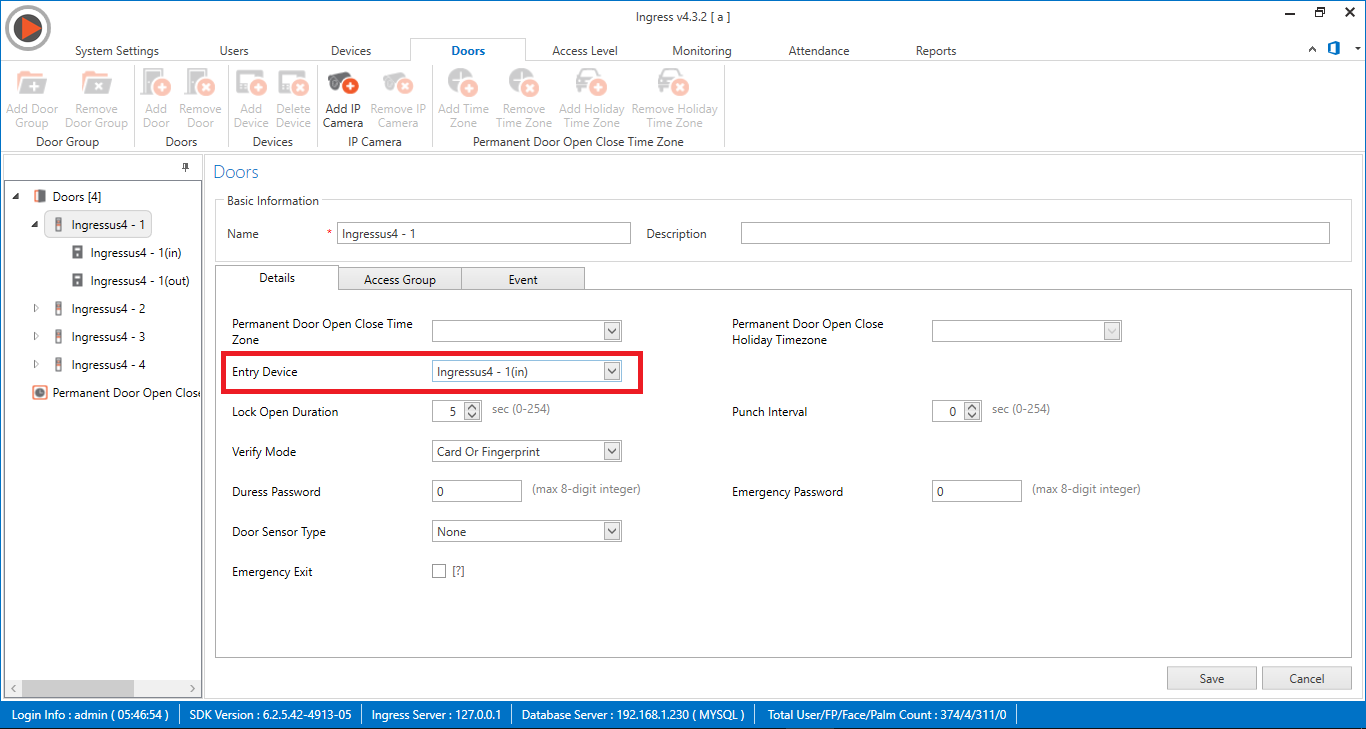Click the Delete Device ribbon icon

(x=293, y=84)
